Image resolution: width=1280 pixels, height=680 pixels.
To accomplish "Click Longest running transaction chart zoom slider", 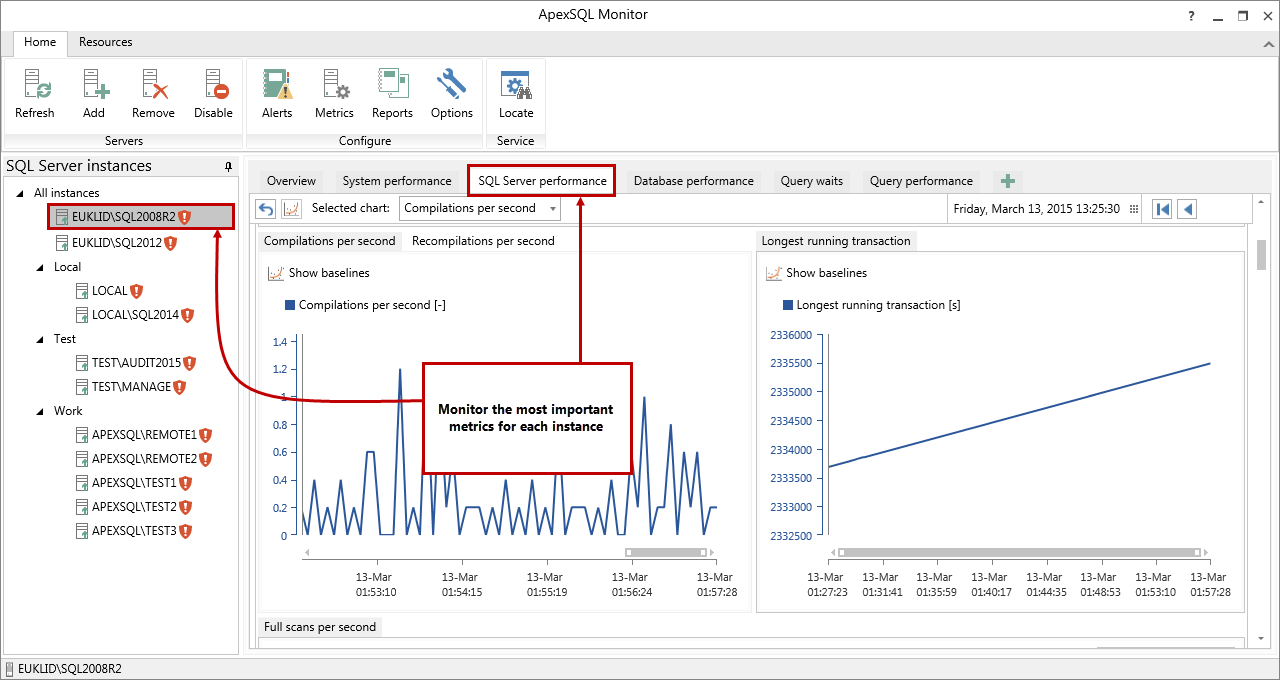I will click(1019, 552).
